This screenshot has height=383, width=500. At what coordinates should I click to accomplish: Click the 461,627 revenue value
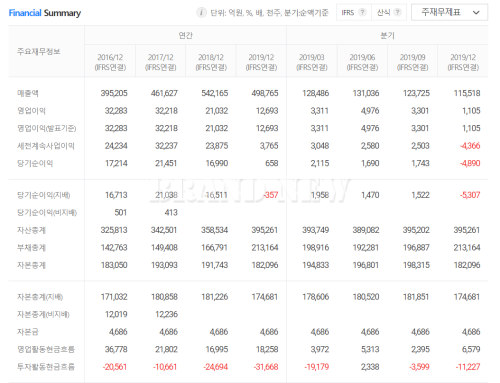[x=164, y=93]
